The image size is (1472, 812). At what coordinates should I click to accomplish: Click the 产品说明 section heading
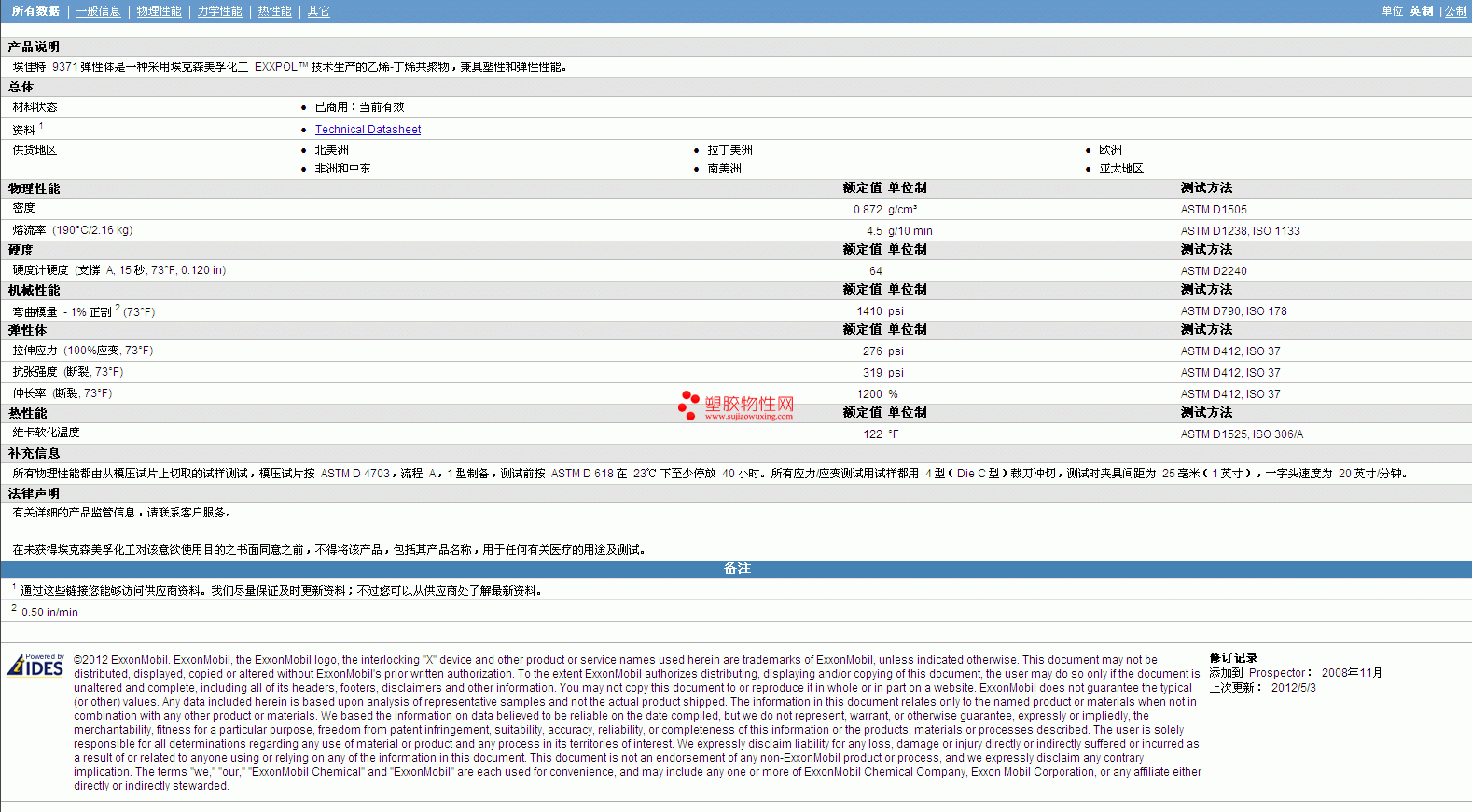point(34,47)
